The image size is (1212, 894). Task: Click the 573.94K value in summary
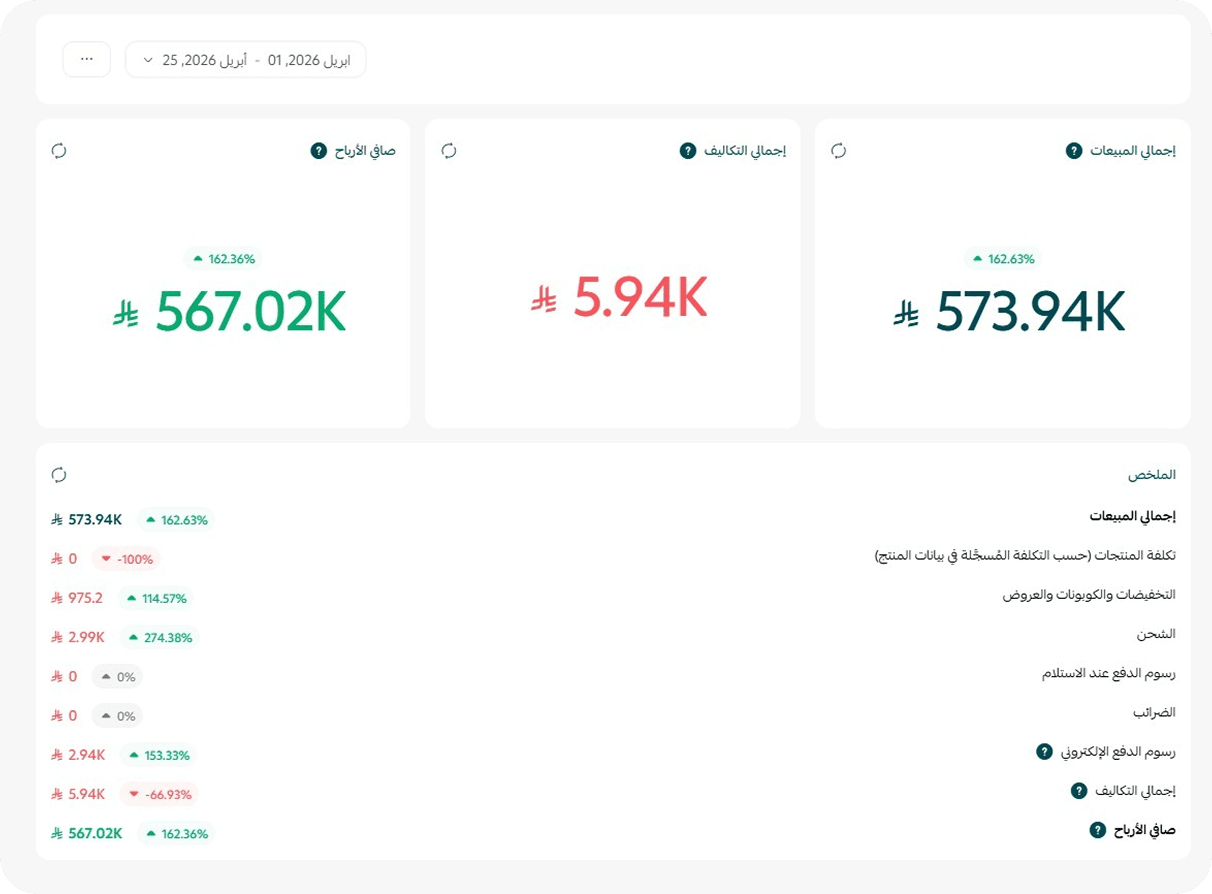coord(87,520)
